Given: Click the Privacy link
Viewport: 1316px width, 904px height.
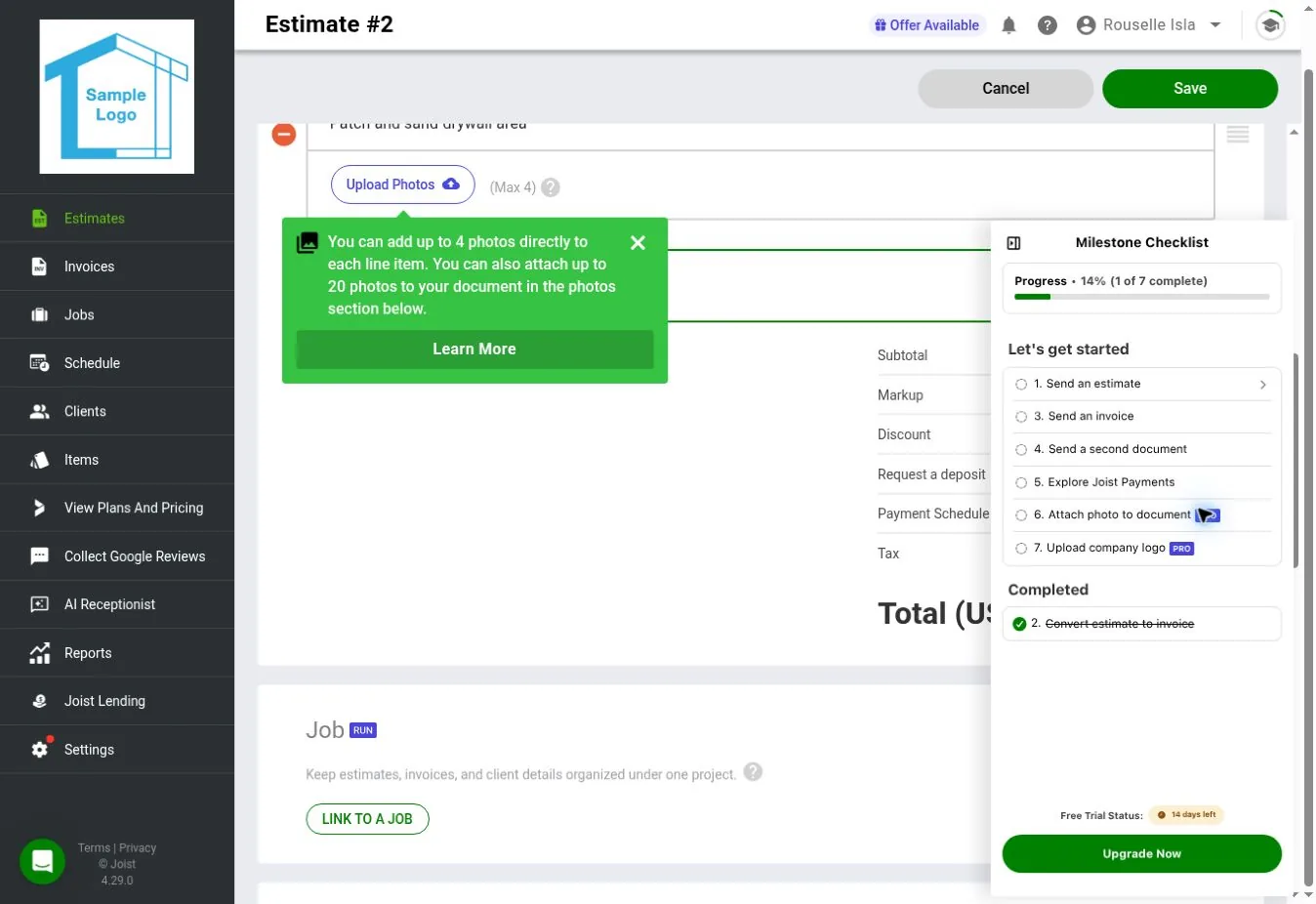Looking at the screenshot, I should 138,848.
